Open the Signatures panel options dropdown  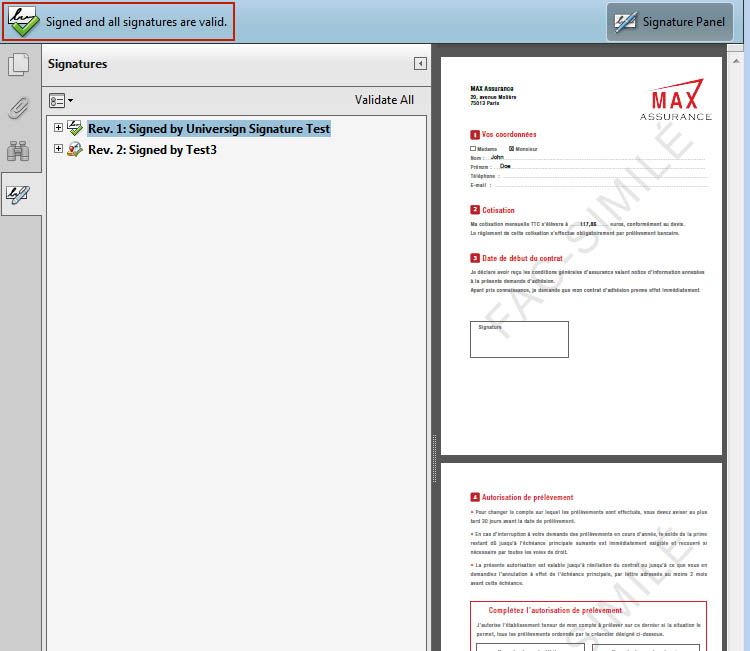60,101
